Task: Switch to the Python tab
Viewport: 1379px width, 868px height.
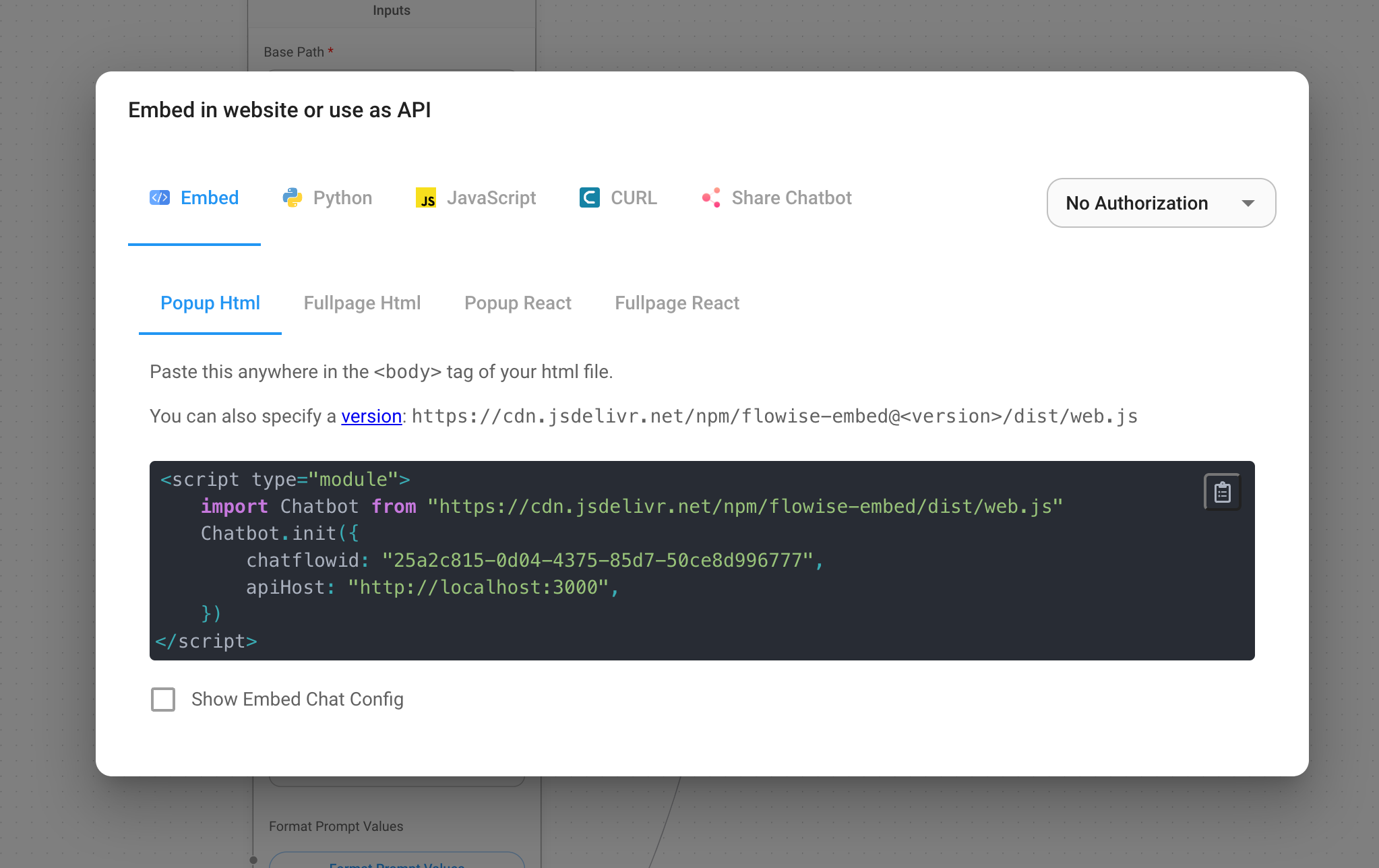Action: point(328,197)
